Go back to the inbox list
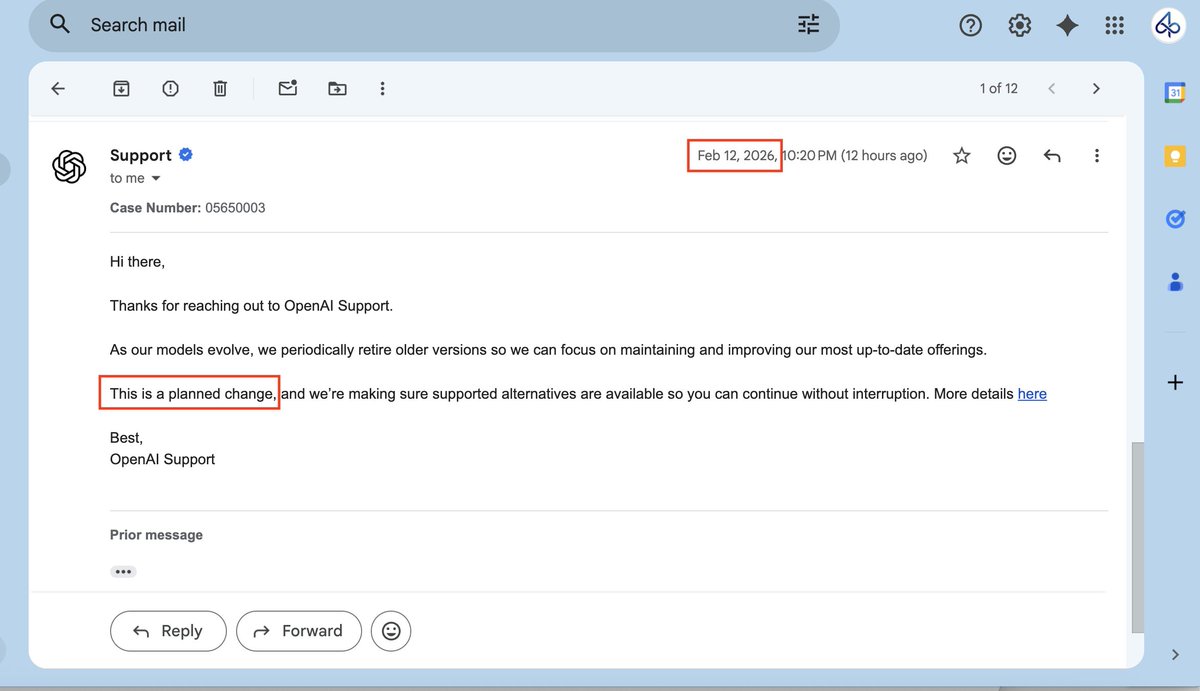Image resolution: width=1200 pixels, height=691 pixels. 58,88
